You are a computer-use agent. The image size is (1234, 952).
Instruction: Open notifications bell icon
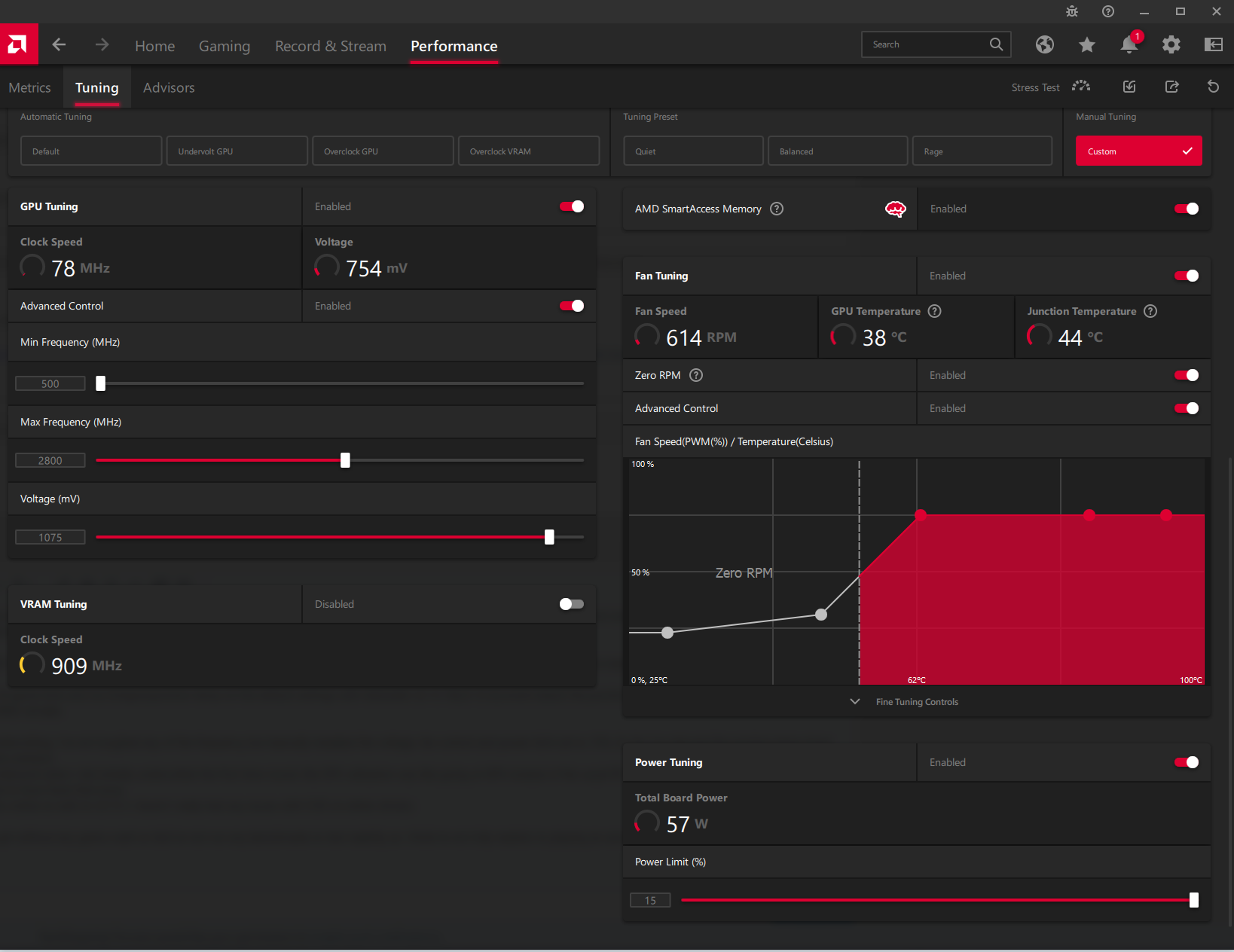pyautogui.click(x=1129, y=44)
